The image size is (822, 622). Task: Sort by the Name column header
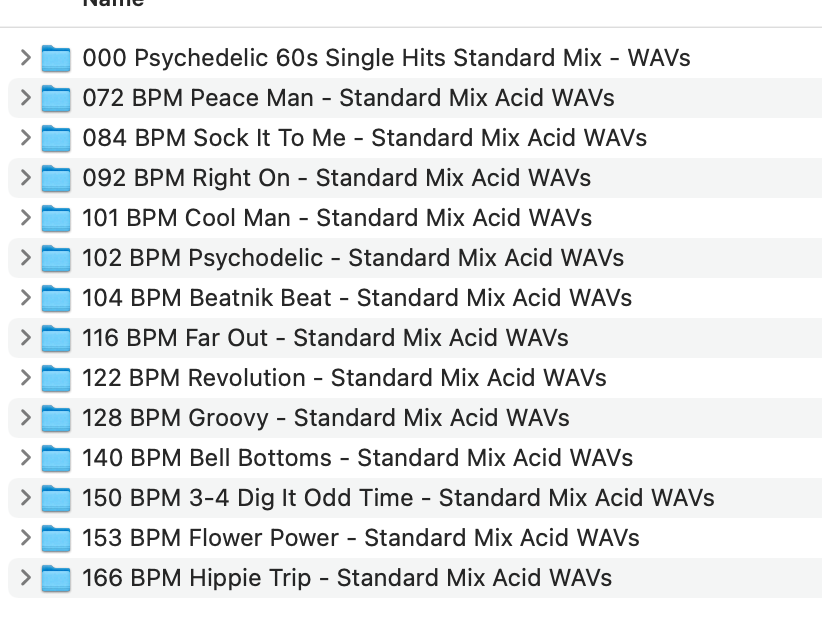(112, 3)
